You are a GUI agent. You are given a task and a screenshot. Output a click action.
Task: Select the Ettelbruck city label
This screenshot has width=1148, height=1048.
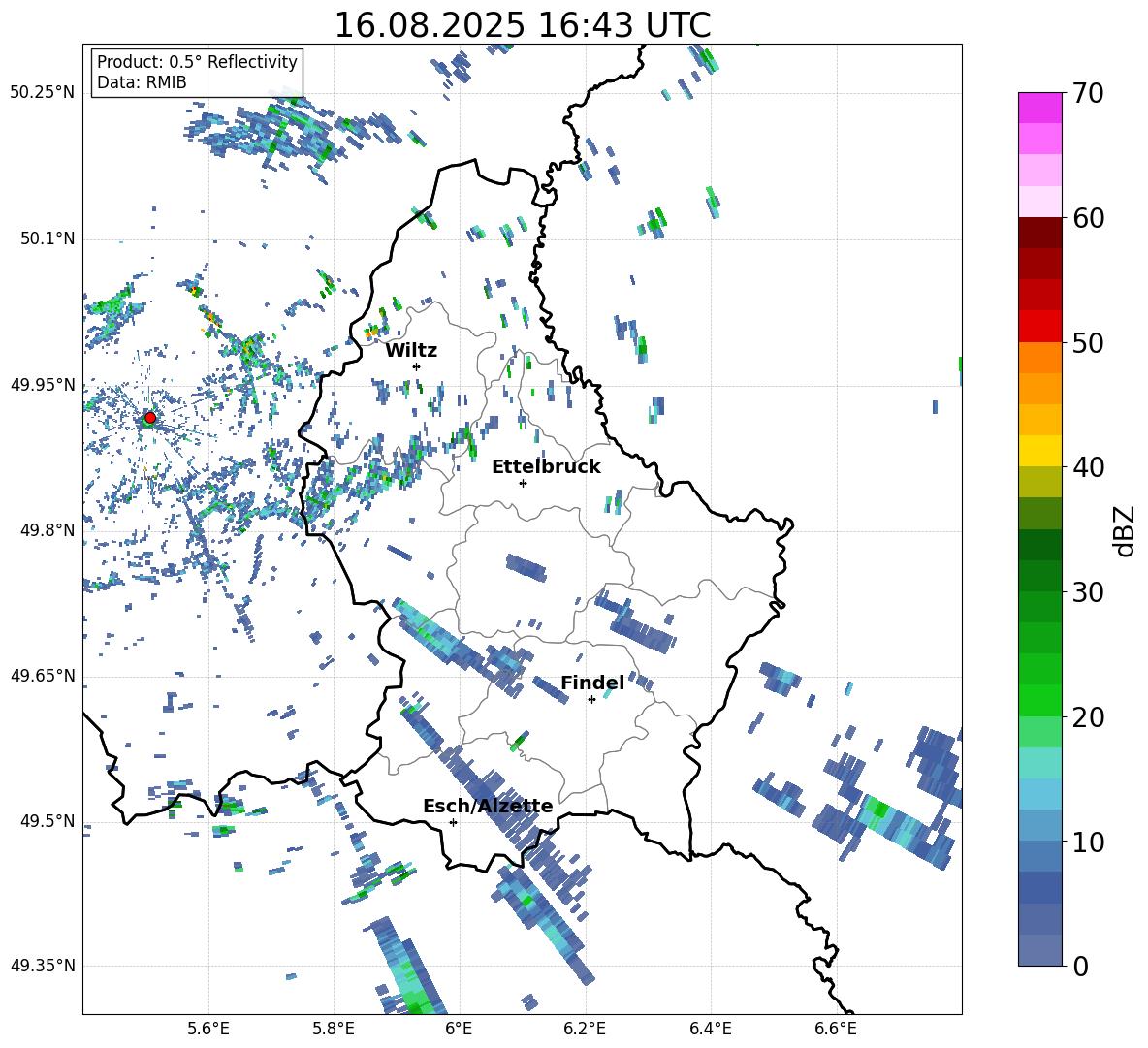coord(546,467)
